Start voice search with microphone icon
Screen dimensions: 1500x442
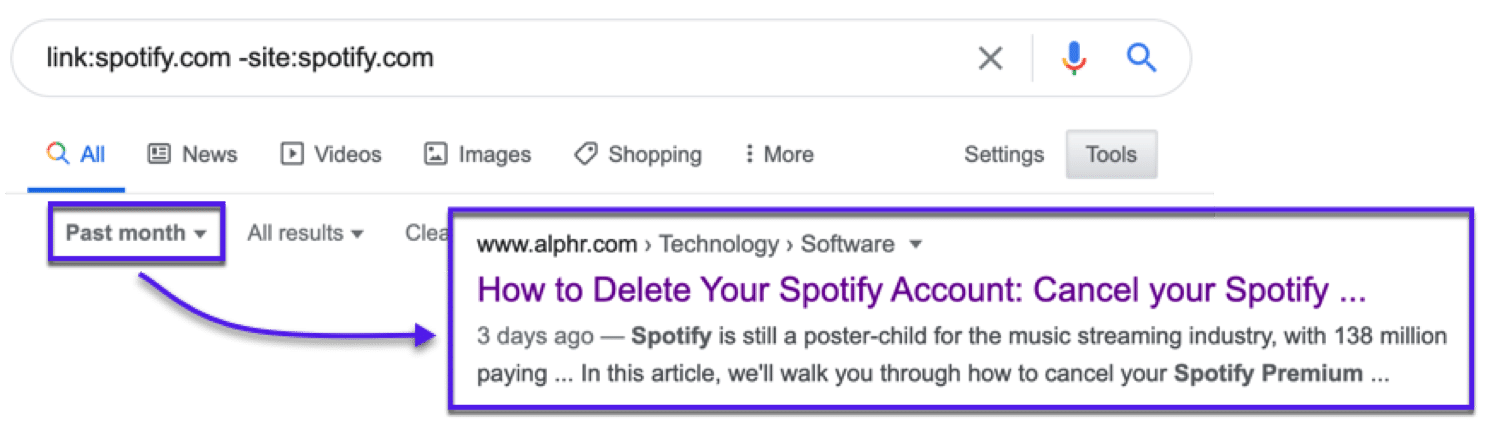point(1074,59)
